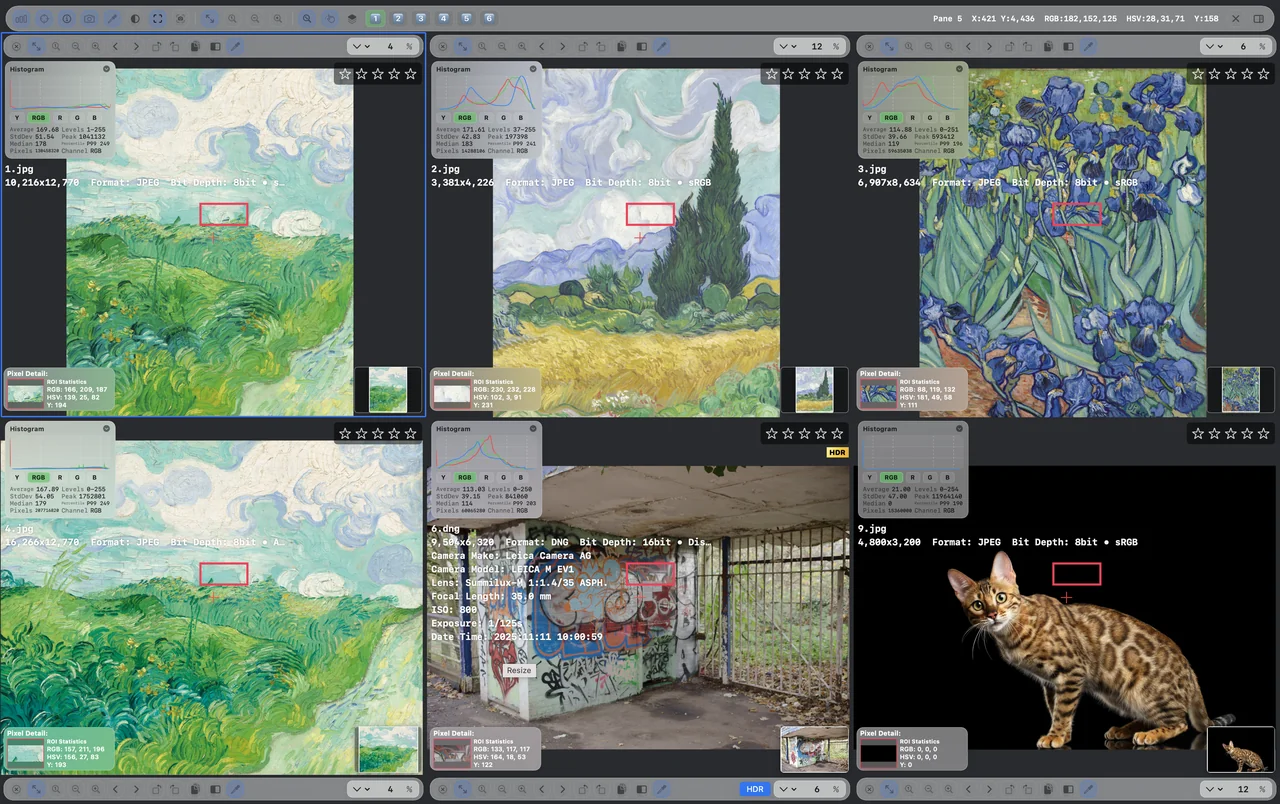This screenshot has width=1280, height=804.
Task: Click the copy icon in the 2.jpg pane toolbar
Action: 622,46
